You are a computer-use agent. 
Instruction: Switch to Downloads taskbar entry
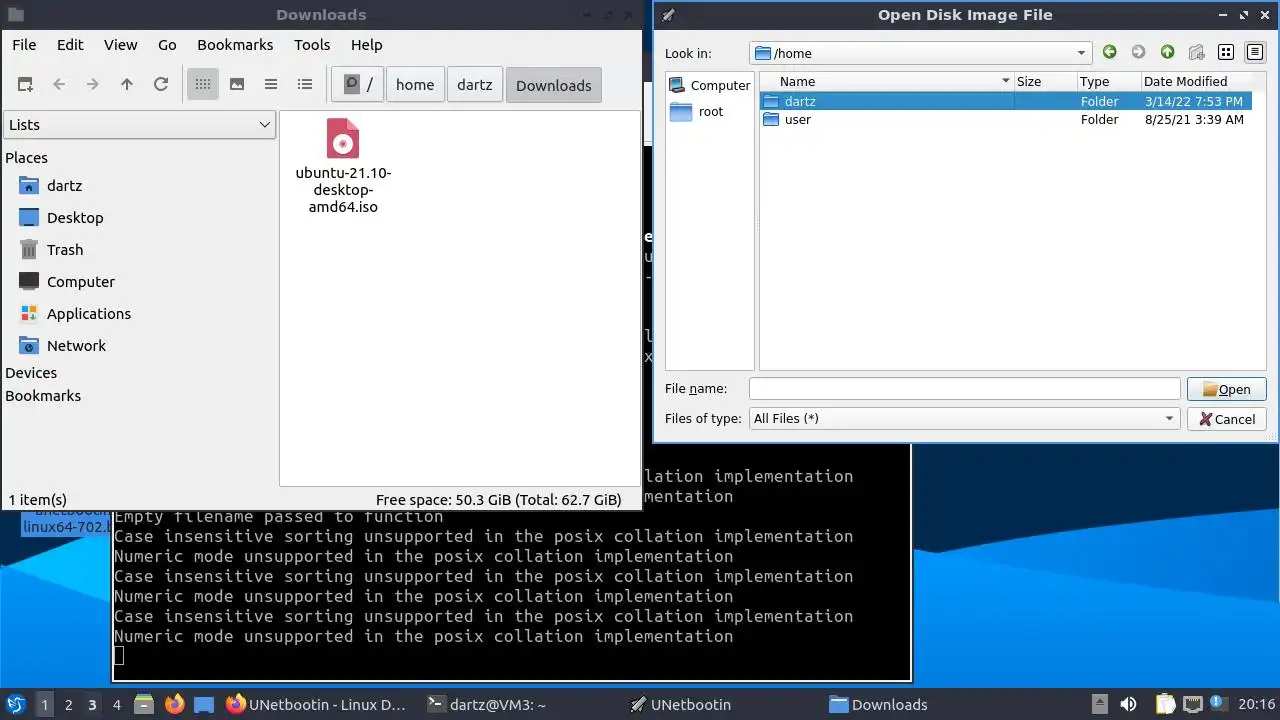879,705
